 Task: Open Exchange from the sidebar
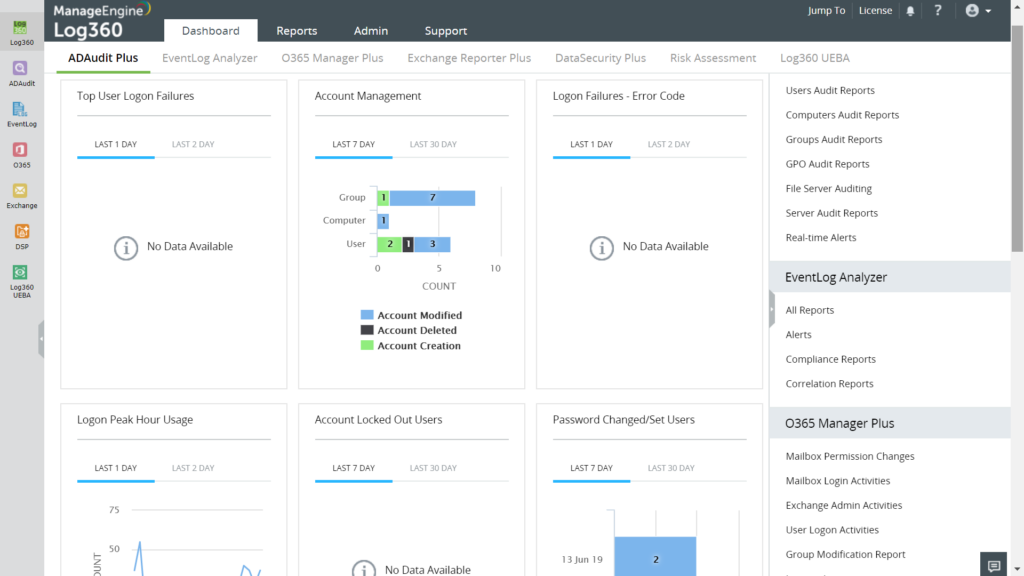tap(22, 196)
